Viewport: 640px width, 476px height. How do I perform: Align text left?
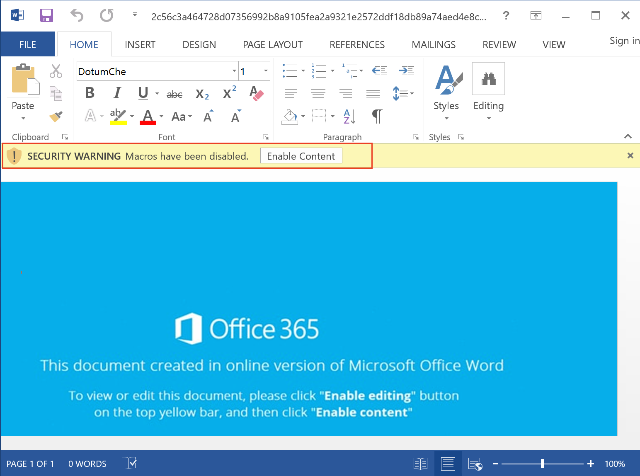(291, 93)
